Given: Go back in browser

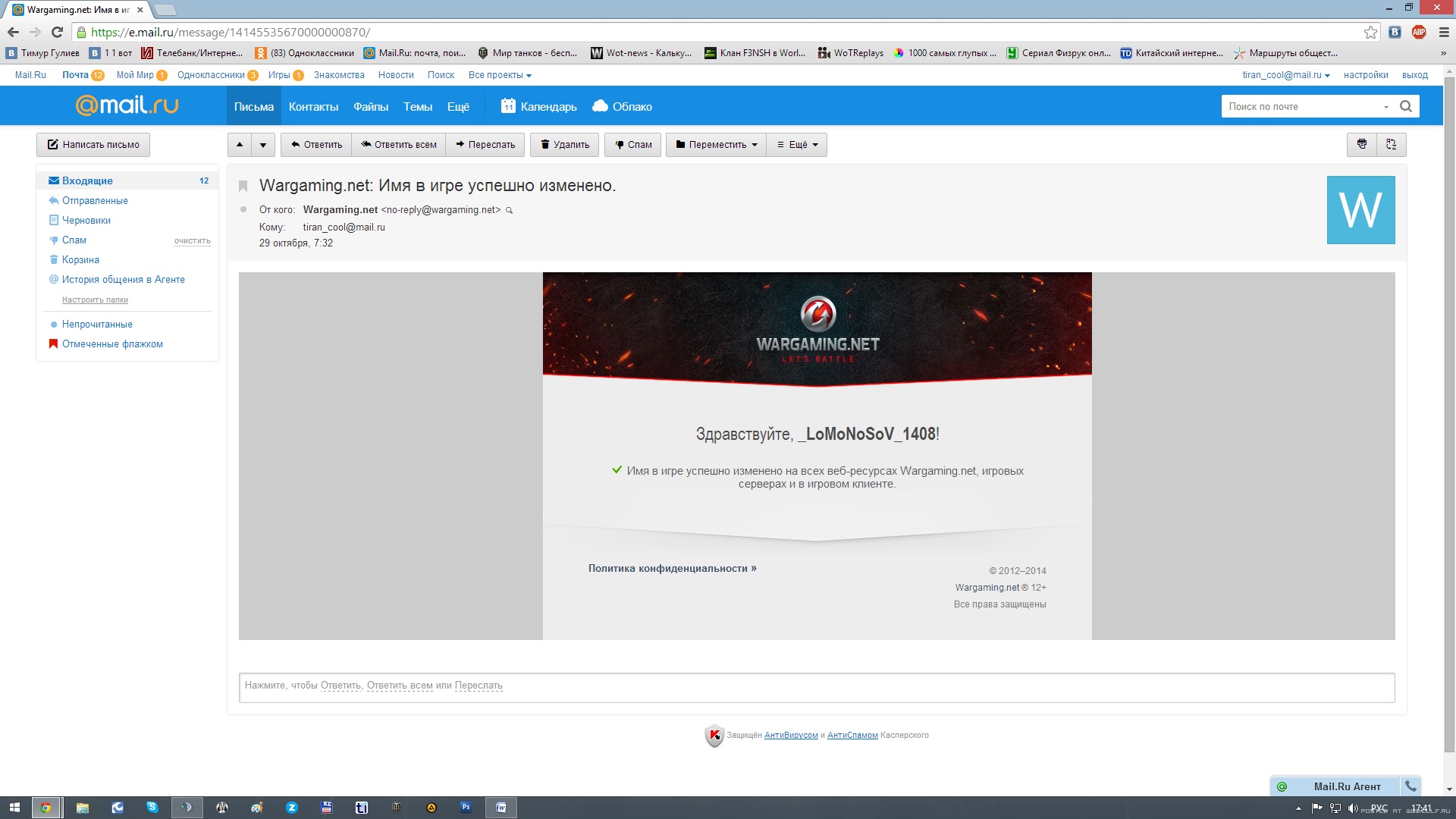Looking at the screenshot, I should tap(13, 32).
